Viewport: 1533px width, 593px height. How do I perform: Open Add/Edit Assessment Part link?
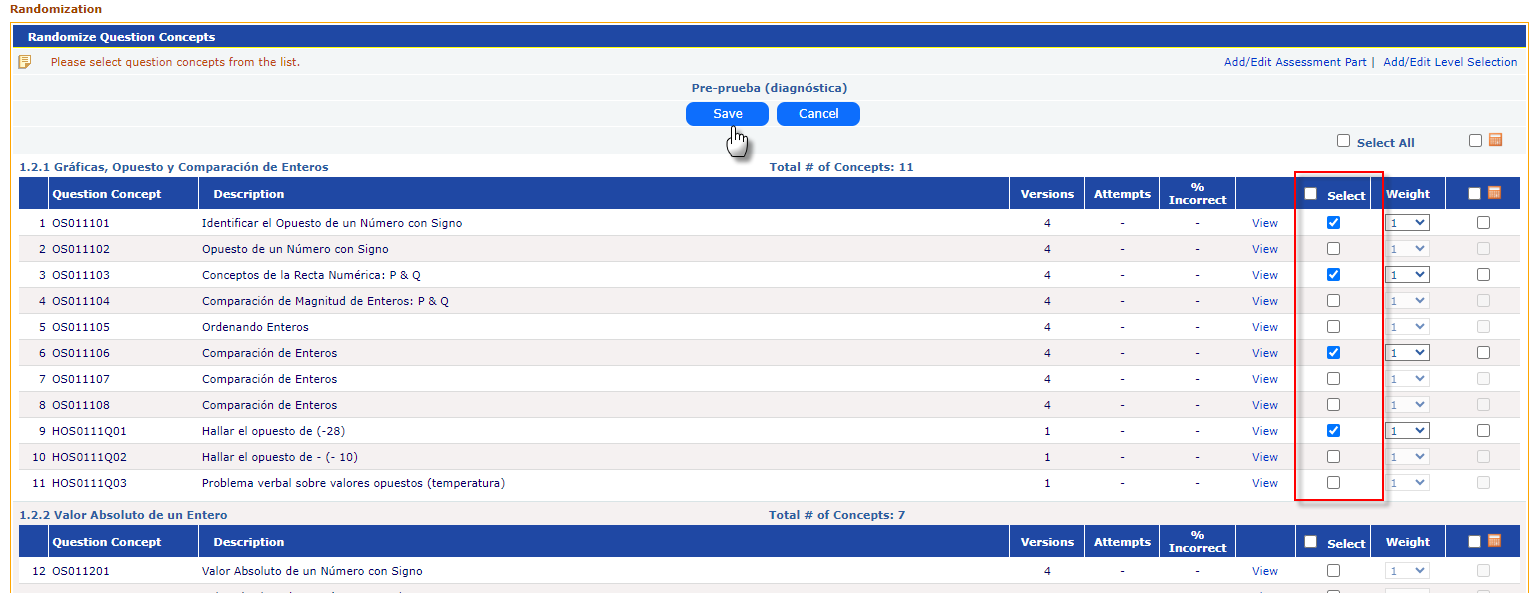point(1294,62)
